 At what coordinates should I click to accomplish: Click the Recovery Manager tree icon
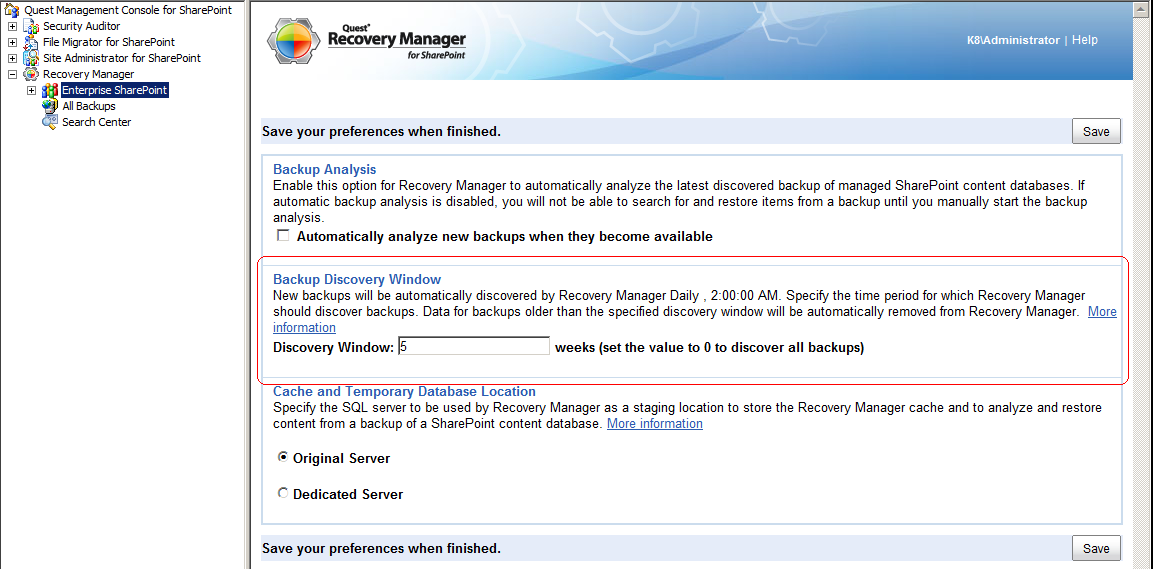pos(31,74)
